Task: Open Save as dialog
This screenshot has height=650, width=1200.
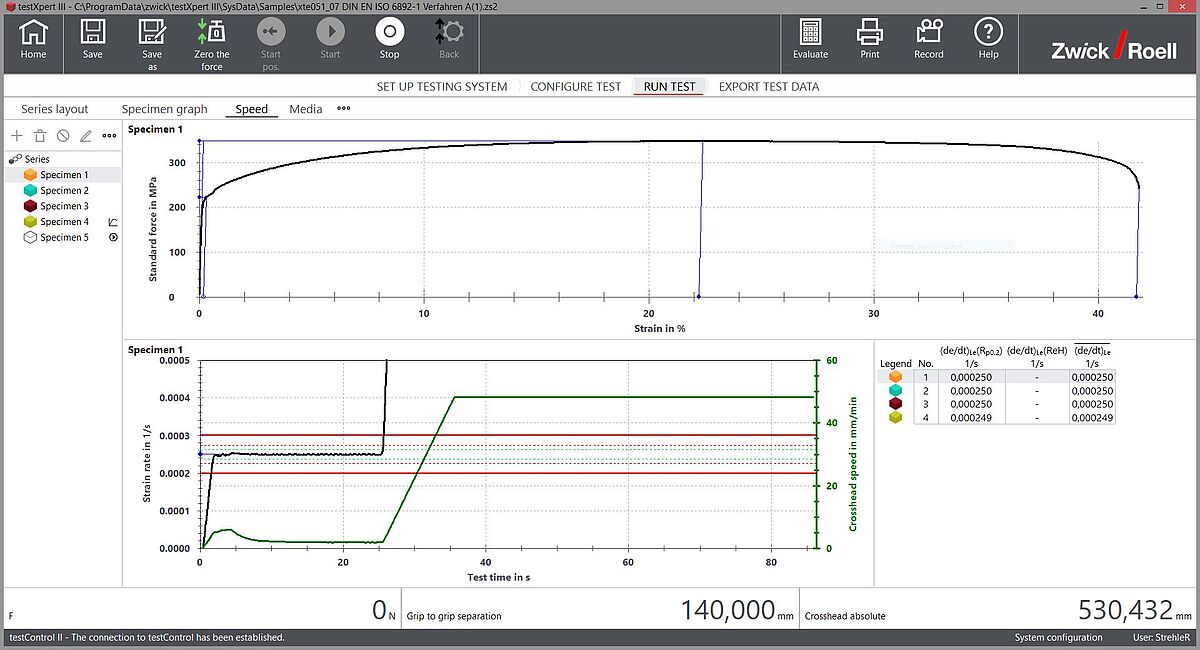Action: point(152,45)
